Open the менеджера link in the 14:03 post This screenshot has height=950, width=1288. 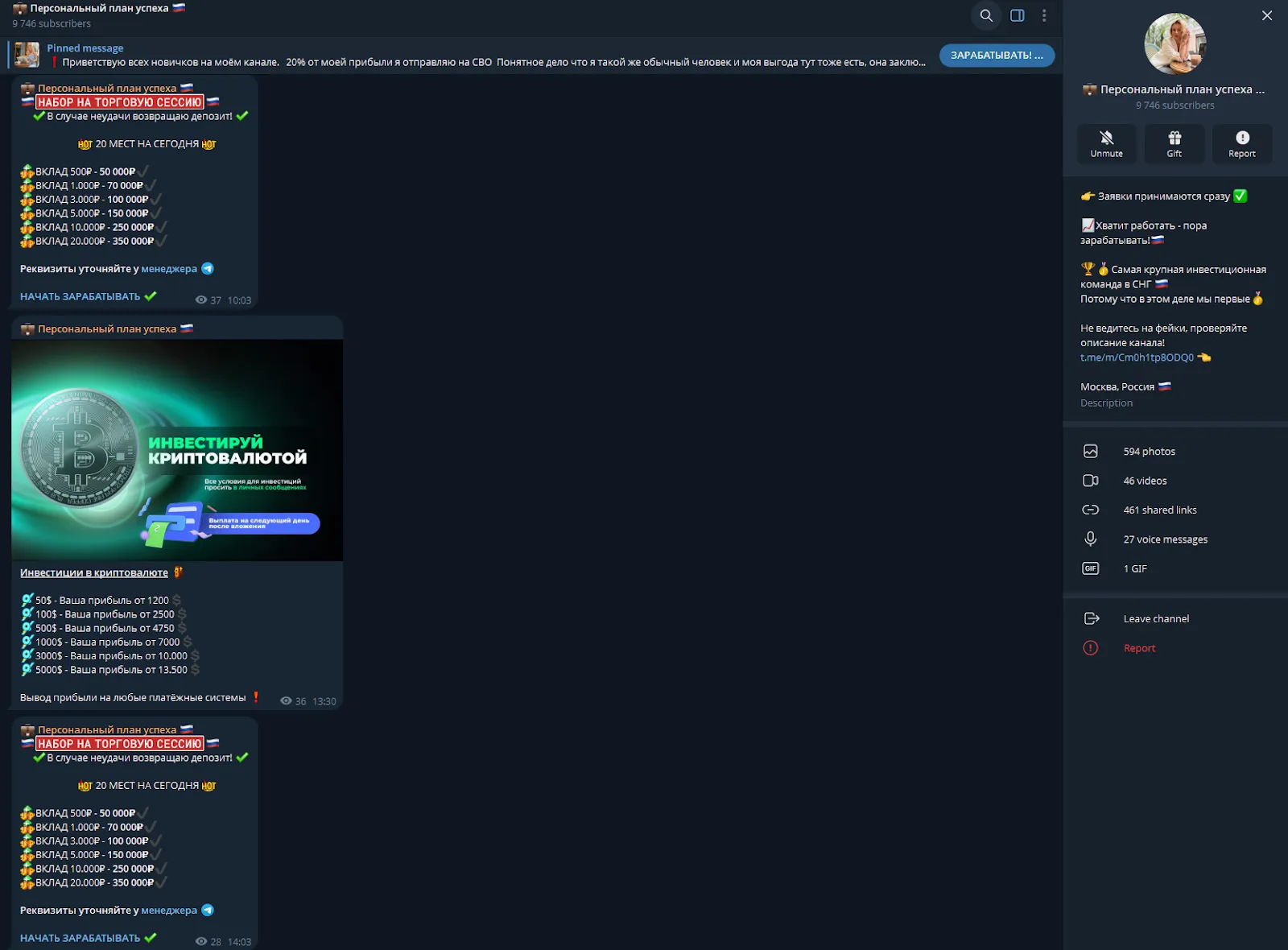169,911
